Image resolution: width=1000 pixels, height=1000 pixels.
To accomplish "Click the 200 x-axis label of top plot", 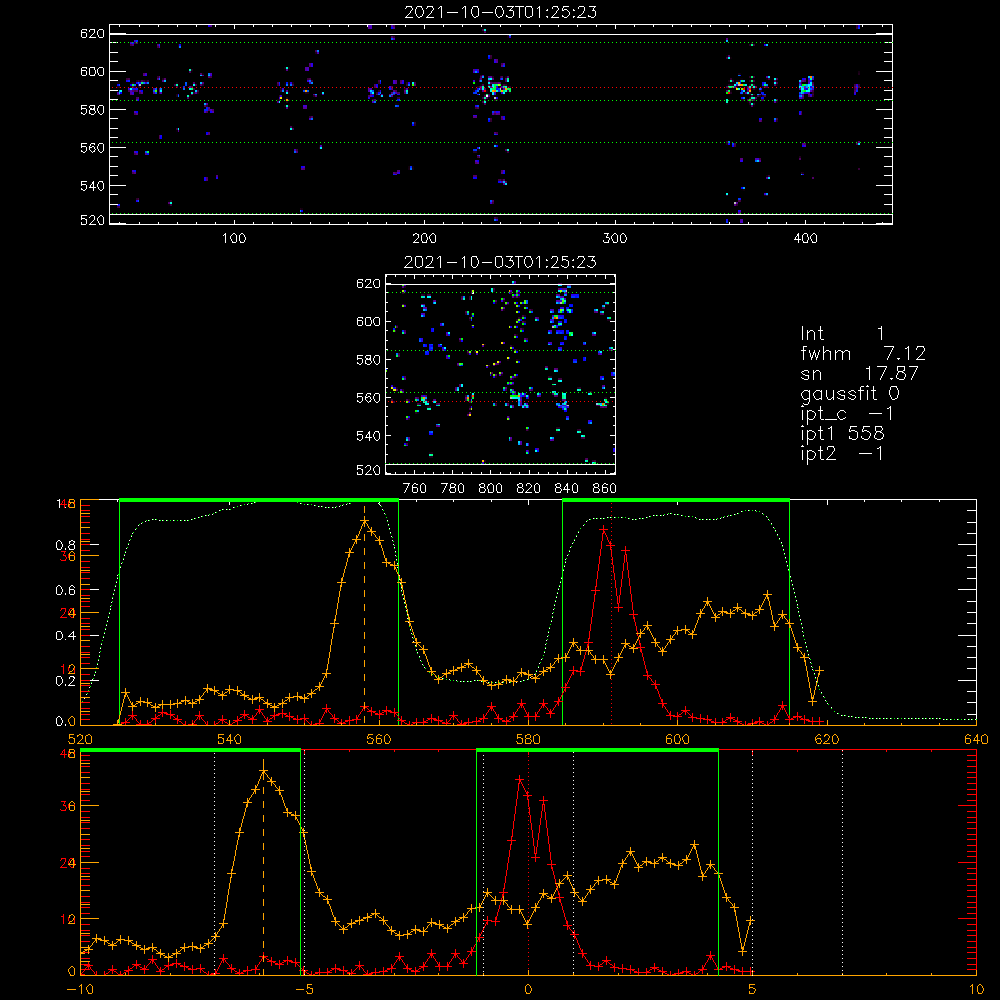I will (425, 239).
